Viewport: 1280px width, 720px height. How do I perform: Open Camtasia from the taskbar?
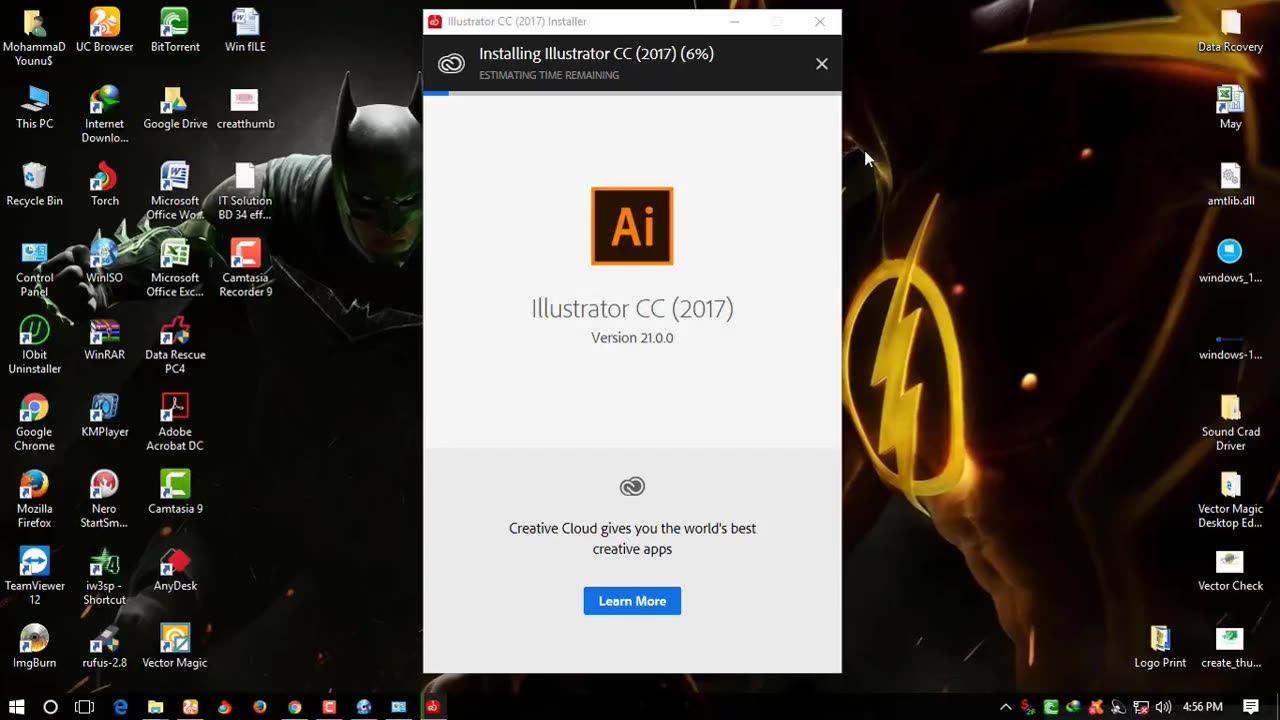coord(329,707)
